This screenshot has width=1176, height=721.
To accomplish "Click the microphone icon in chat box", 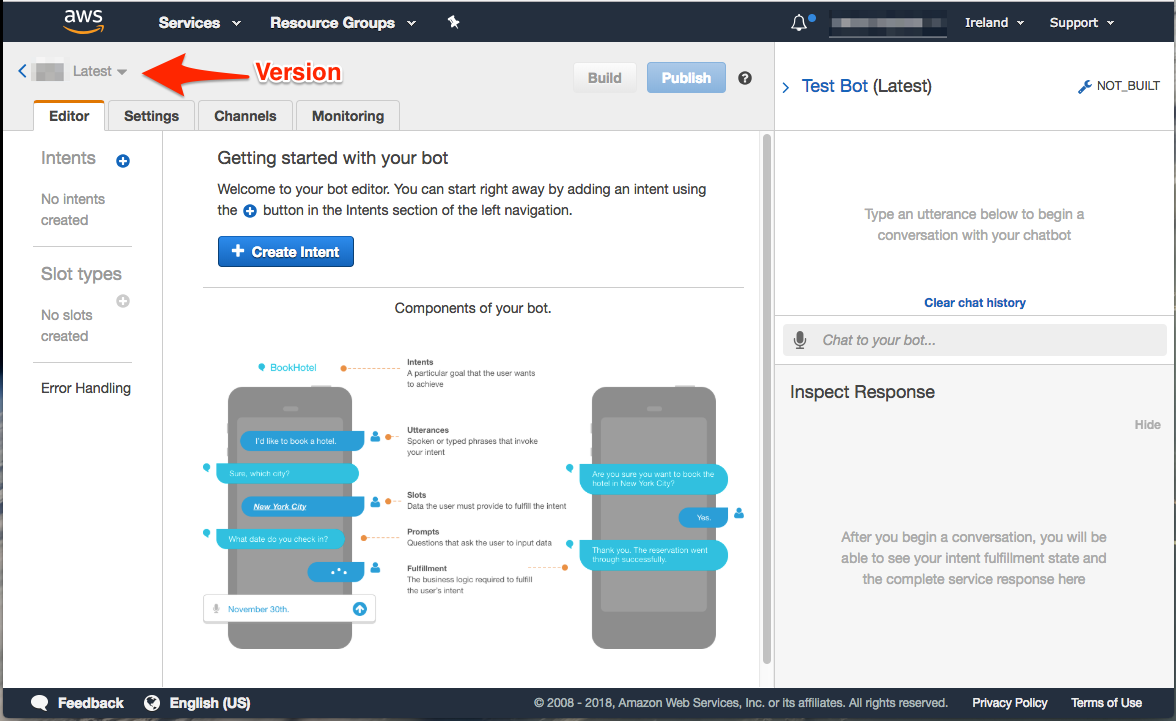I will click(x=800, y=340).
